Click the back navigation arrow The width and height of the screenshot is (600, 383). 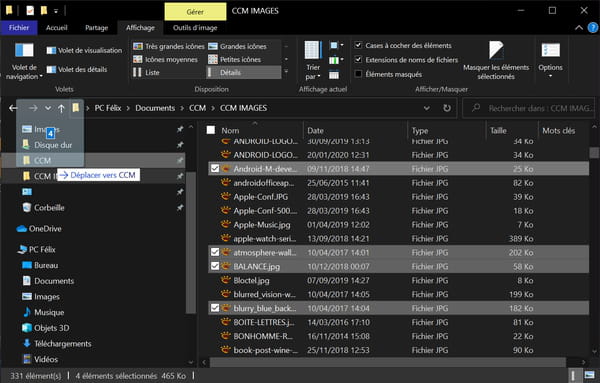tap(13, 108)
